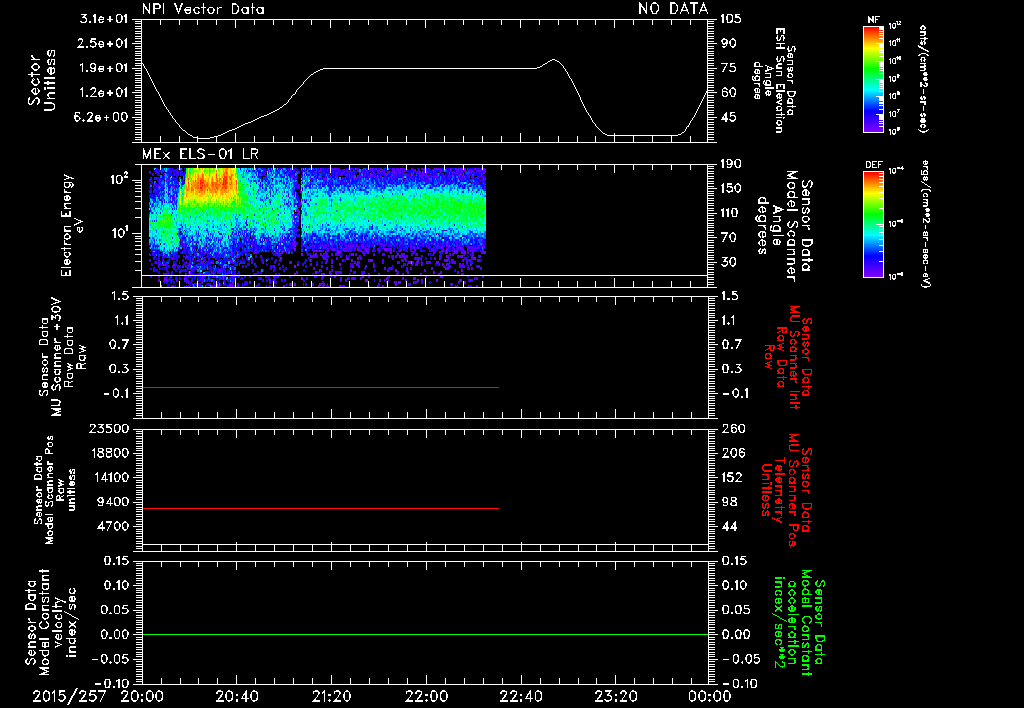The image size is (1024, 708).
Task: Click the "NO DATA" label
Action: [x=673, y=9]
